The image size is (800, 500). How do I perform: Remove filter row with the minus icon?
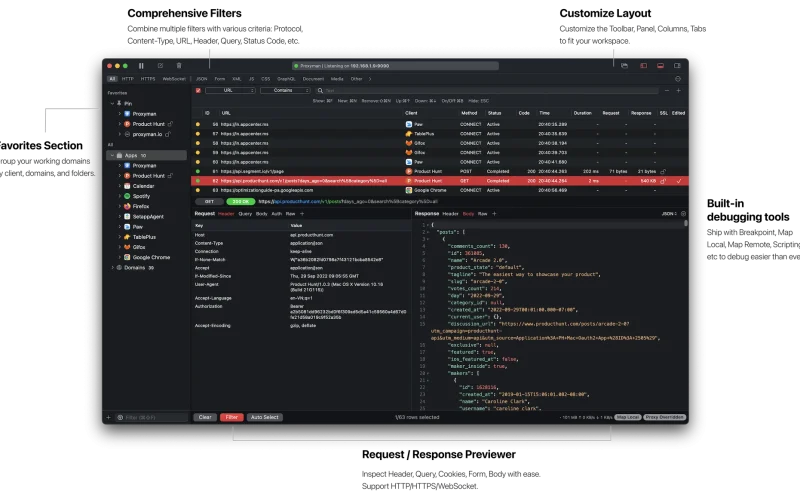point(666,90)
